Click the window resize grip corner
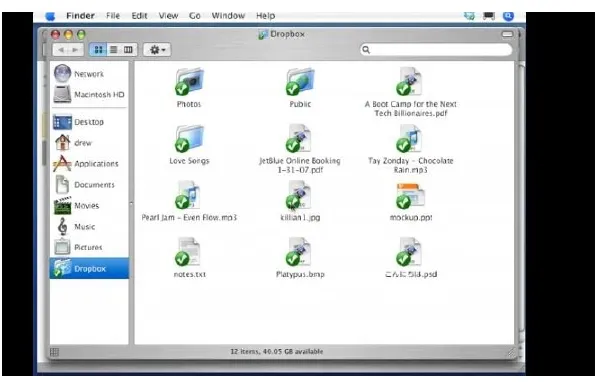The image size is (600, 382). coord(512,352)
